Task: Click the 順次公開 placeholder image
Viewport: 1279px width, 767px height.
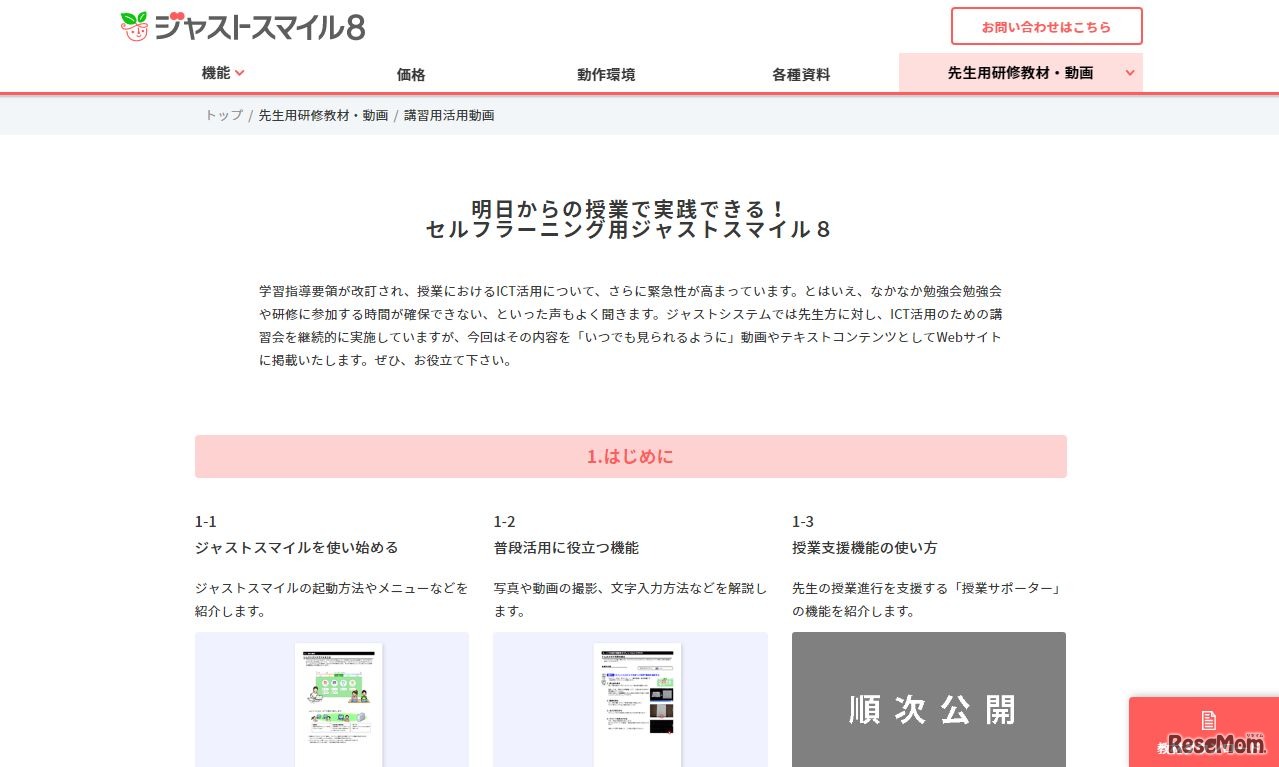Action: coord(928,700)
